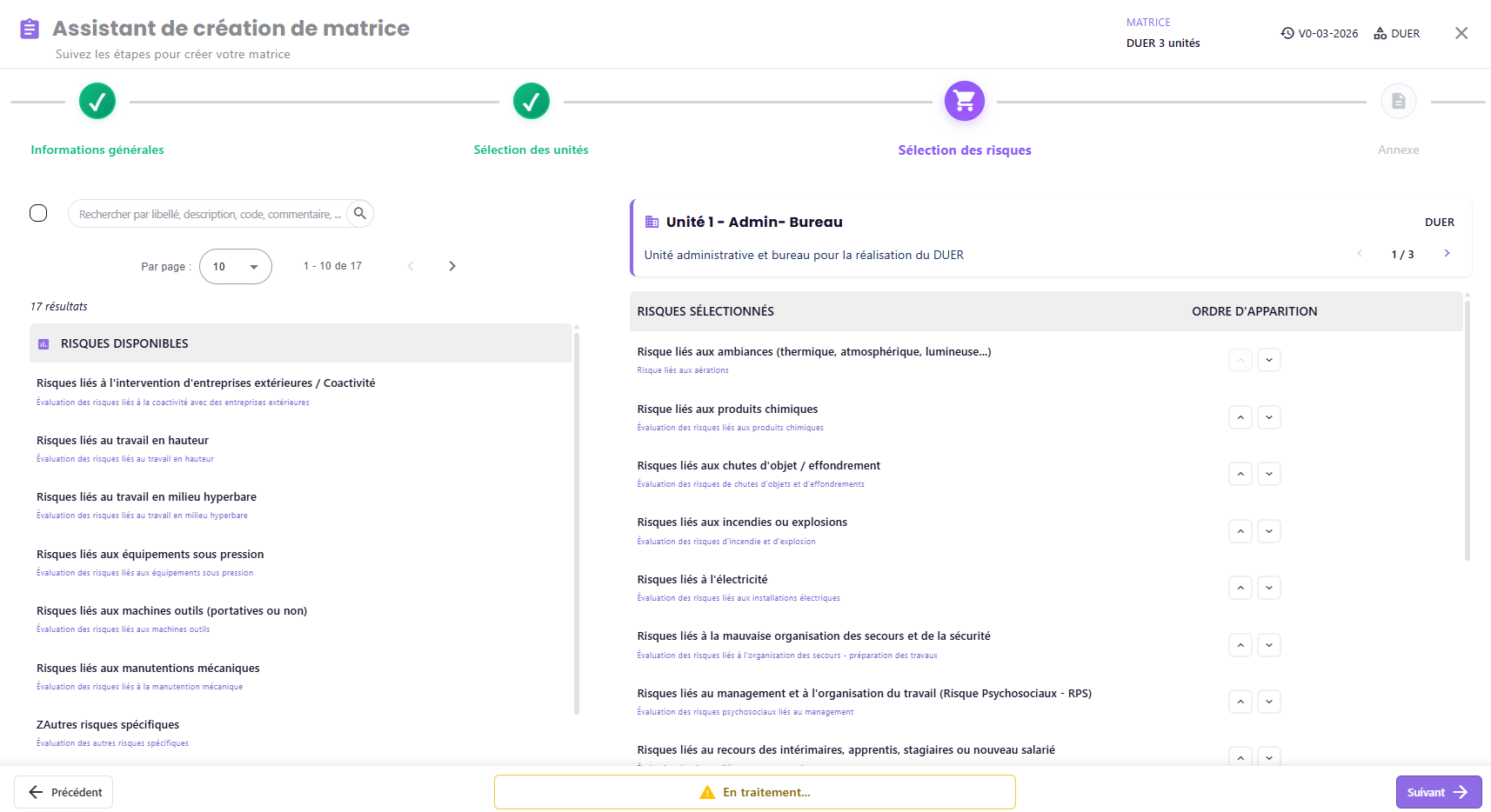
Task: Move 'Risques liés aux chutes d'objet' up
Action: tap(1240, 474)
